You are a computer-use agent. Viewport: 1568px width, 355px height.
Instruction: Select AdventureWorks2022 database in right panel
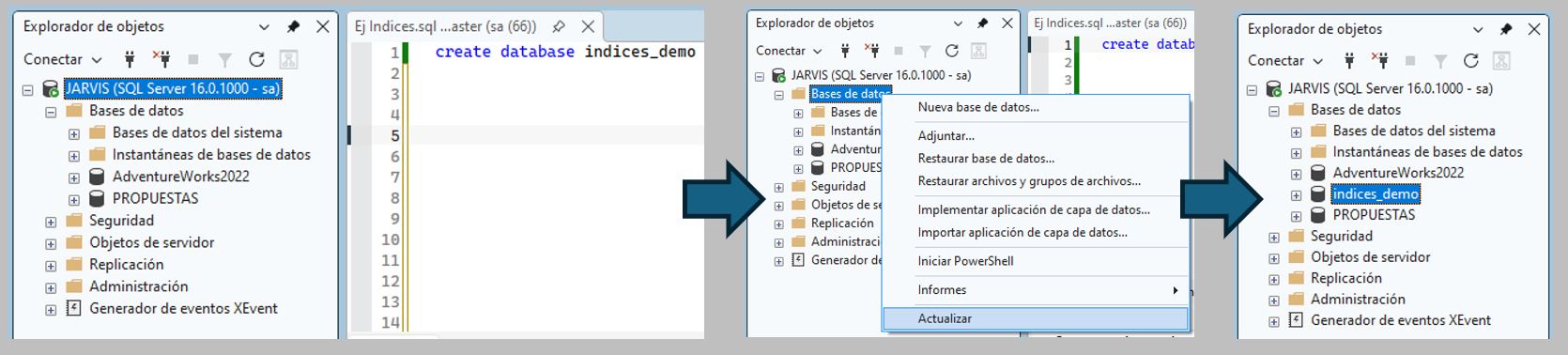(x=1398, y=173)
